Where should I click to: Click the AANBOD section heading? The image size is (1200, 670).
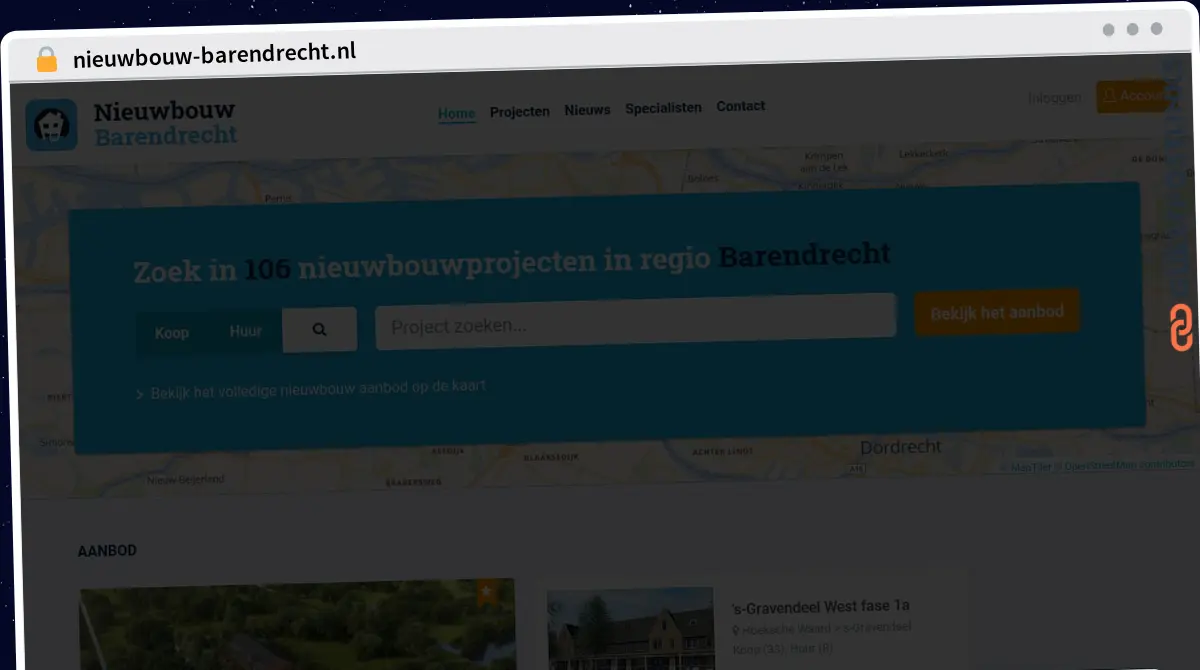click(x=107, y=551)
